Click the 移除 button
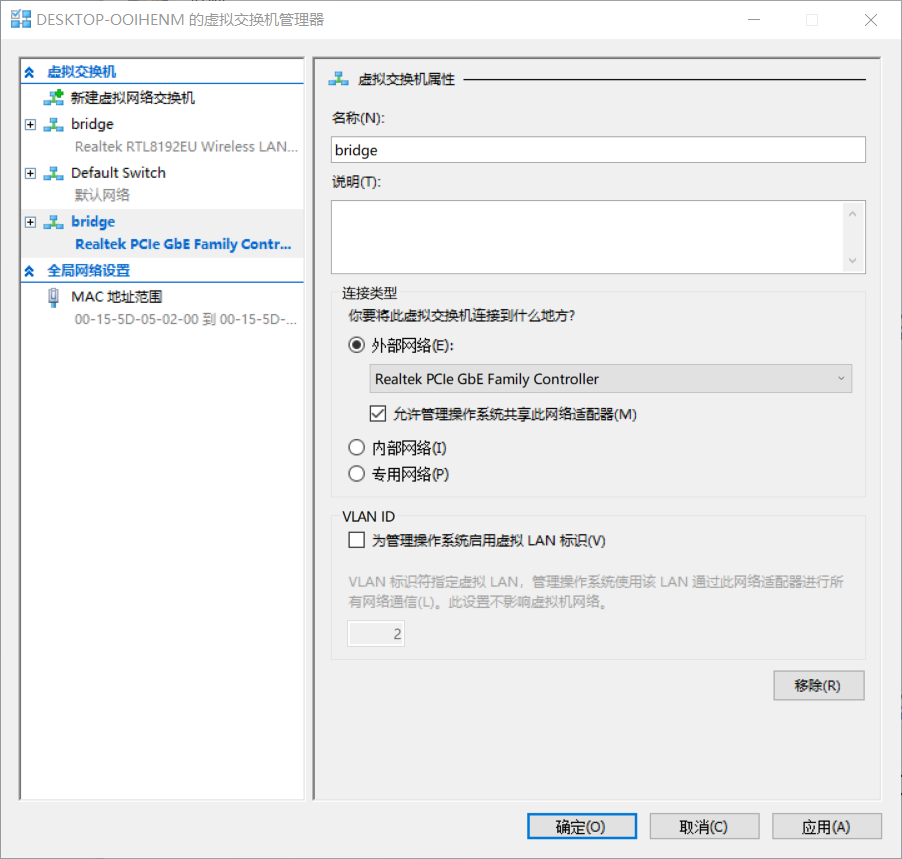 [817, 686]
